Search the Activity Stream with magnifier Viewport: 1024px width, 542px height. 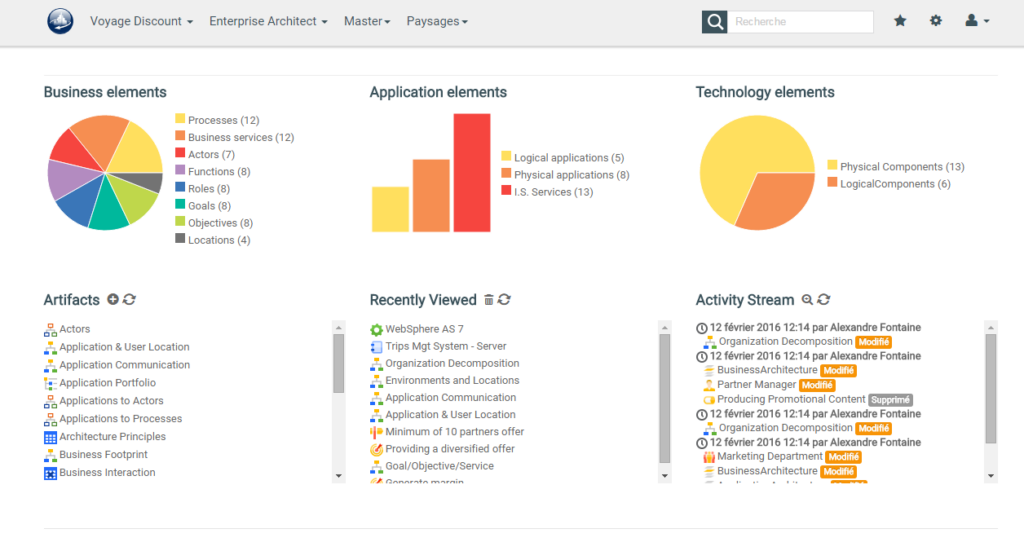(x=807, y=300)
